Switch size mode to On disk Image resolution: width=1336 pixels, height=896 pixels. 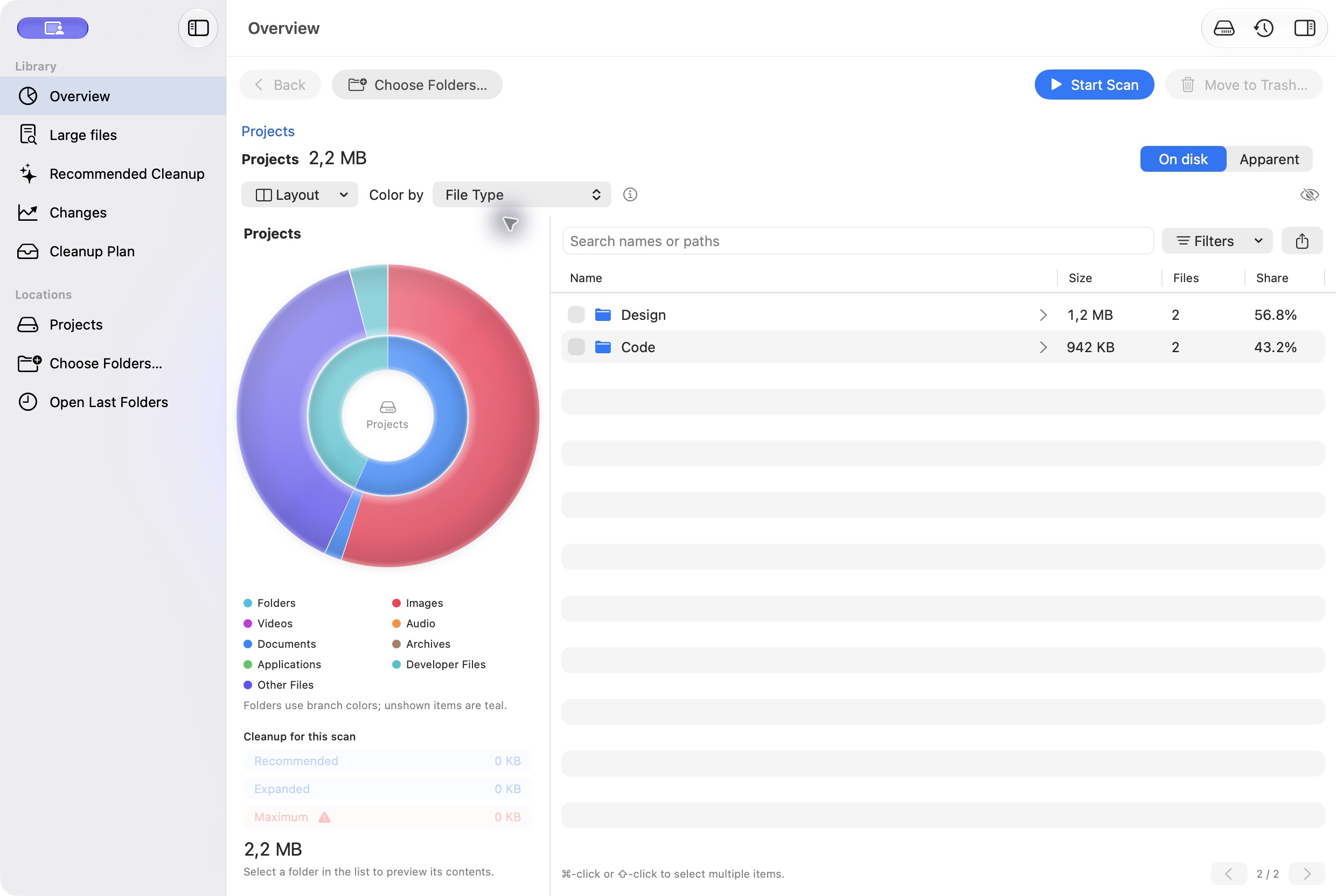[1183, 159]
